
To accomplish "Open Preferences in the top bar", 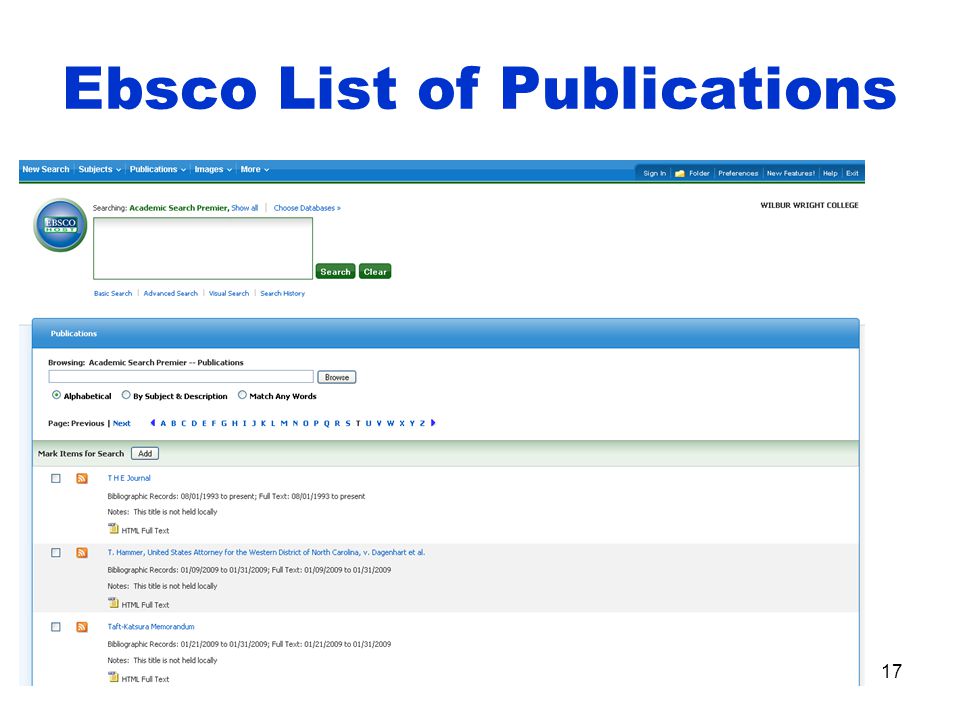I will point(738,173).
